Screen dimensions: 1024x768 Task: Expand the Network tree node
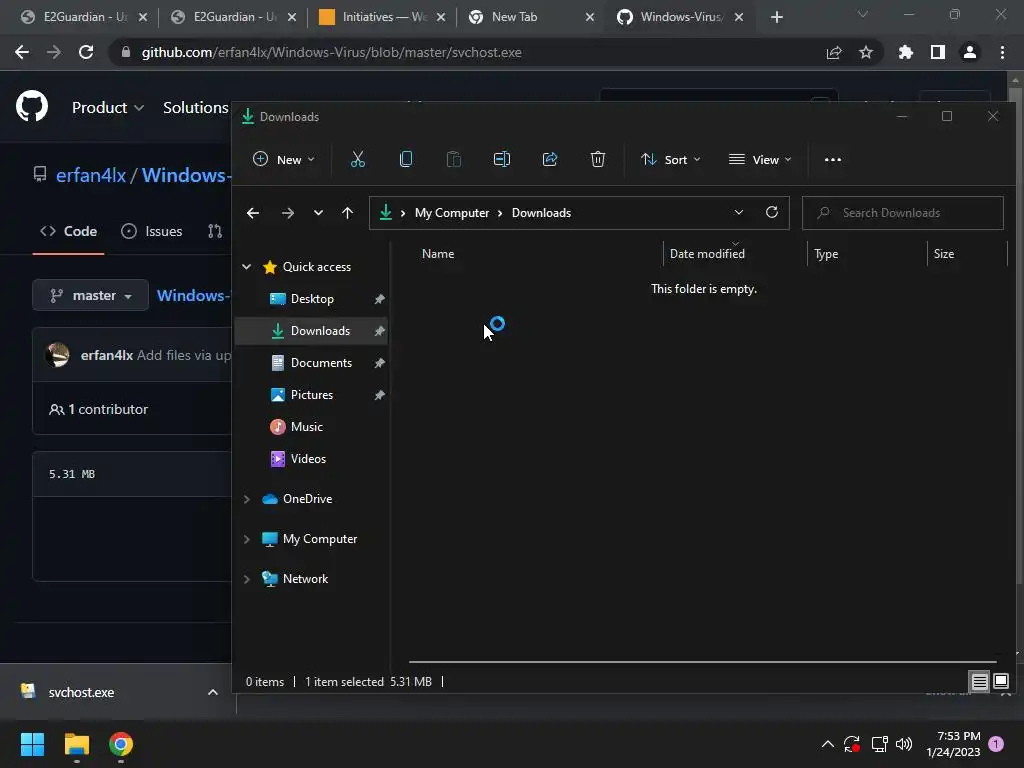coord(247,579)
